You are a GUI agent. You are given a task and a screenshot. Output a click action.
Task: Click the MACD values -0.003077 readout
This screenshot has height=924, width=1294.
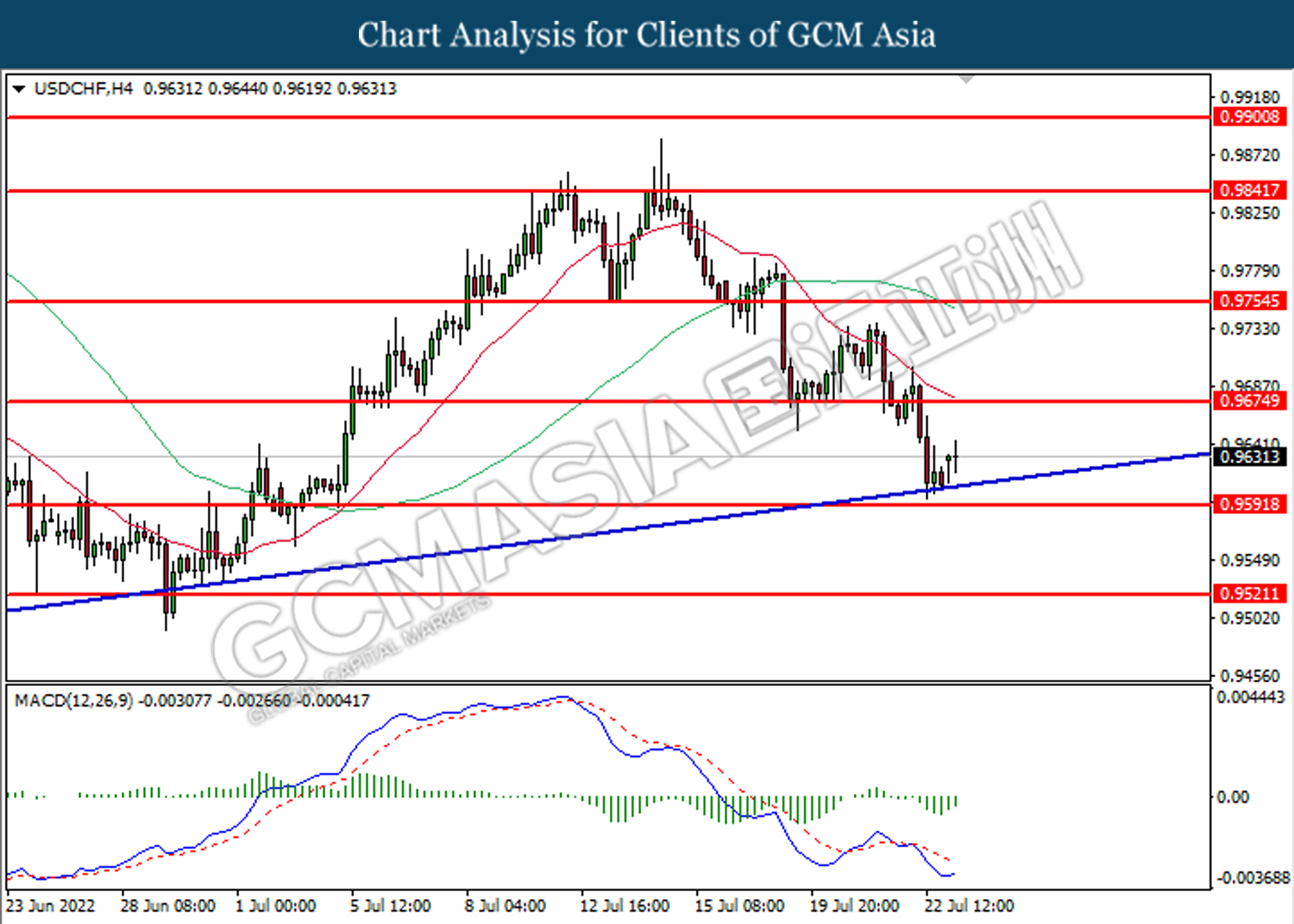point(175,701)
